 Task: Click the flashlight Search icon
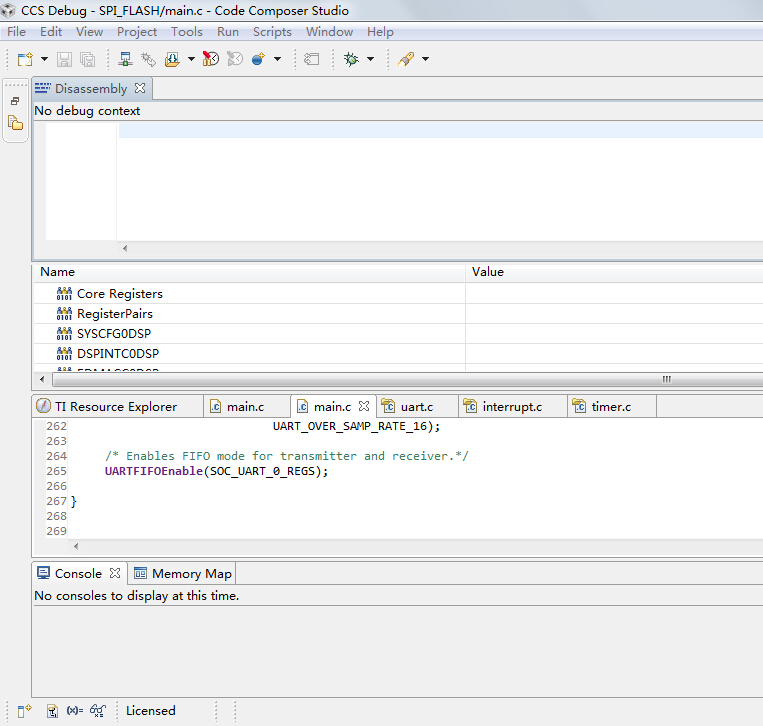406,60
